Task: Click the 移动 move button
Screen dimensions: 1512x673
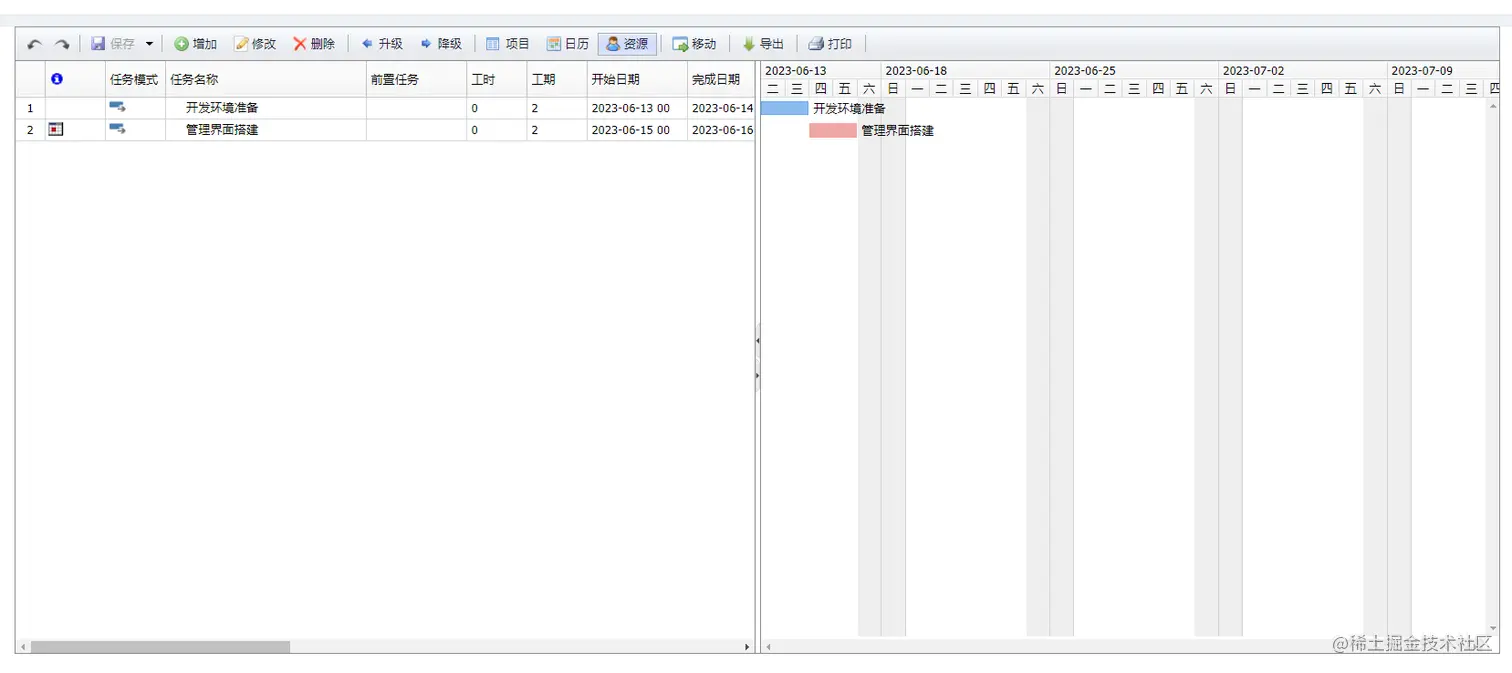Action: [x=694, y=44]
